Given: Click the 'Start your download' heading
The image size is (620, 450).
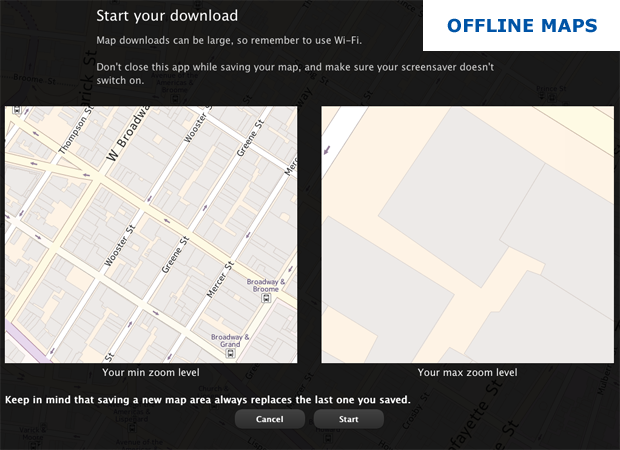Looking at the screenshot, I should pyautogui.click(x=167, y=16).
